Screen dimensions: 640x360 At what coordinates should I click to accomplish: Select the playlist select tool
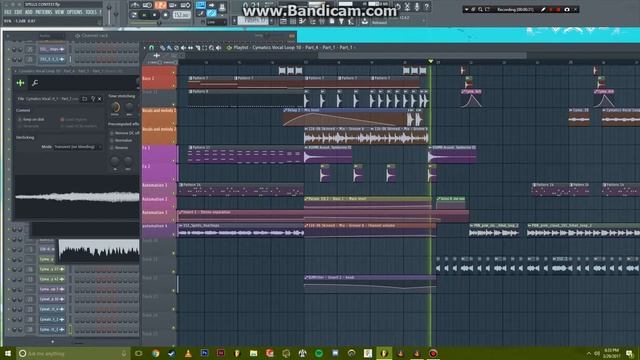coord(204,48)
